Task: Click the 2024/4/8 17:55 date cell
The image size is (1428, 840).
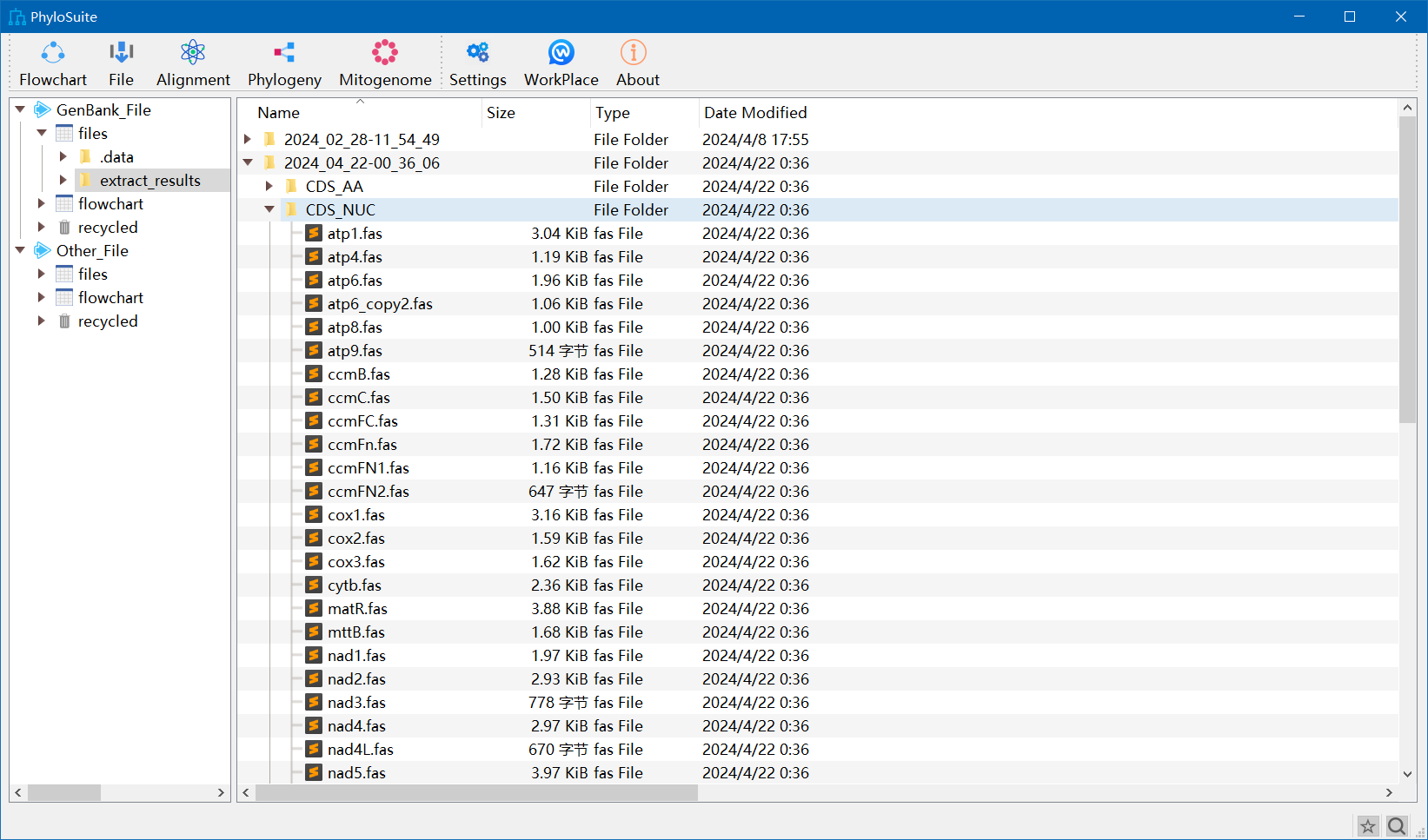Action: (755, 139)
